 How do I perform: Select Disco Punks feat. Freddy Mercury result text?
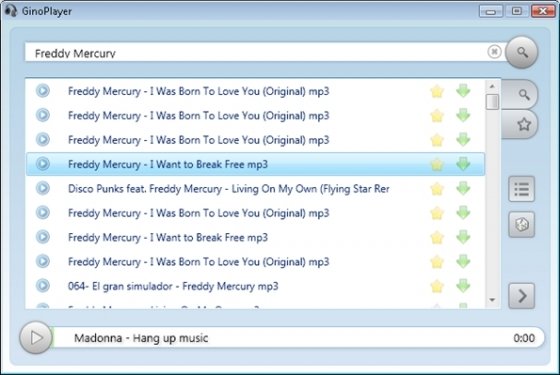pyautogui.click(x=229, y=189)
